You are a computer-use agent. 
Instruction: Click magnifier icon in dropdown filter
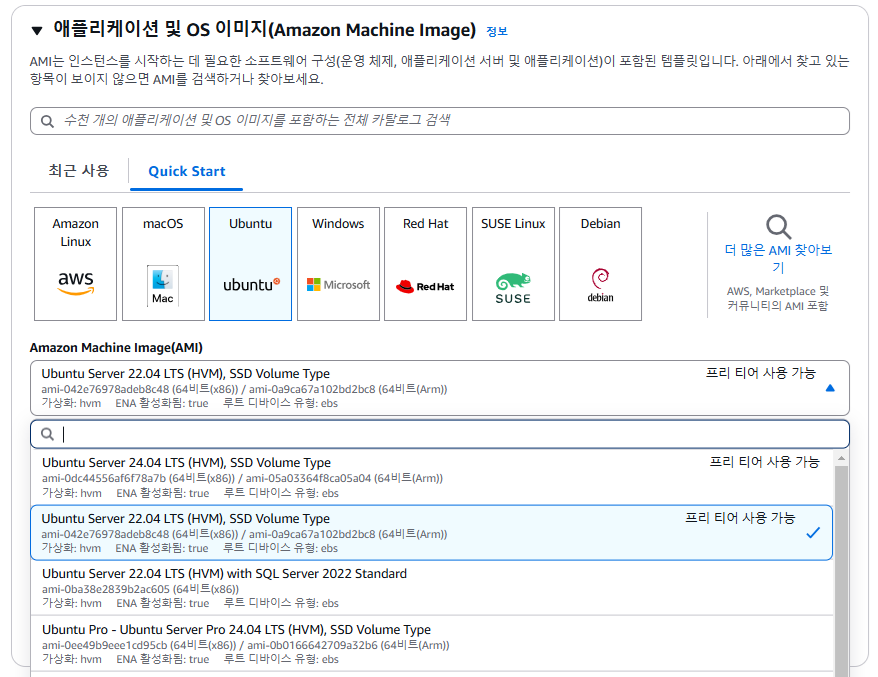click(x=48, y=435)
